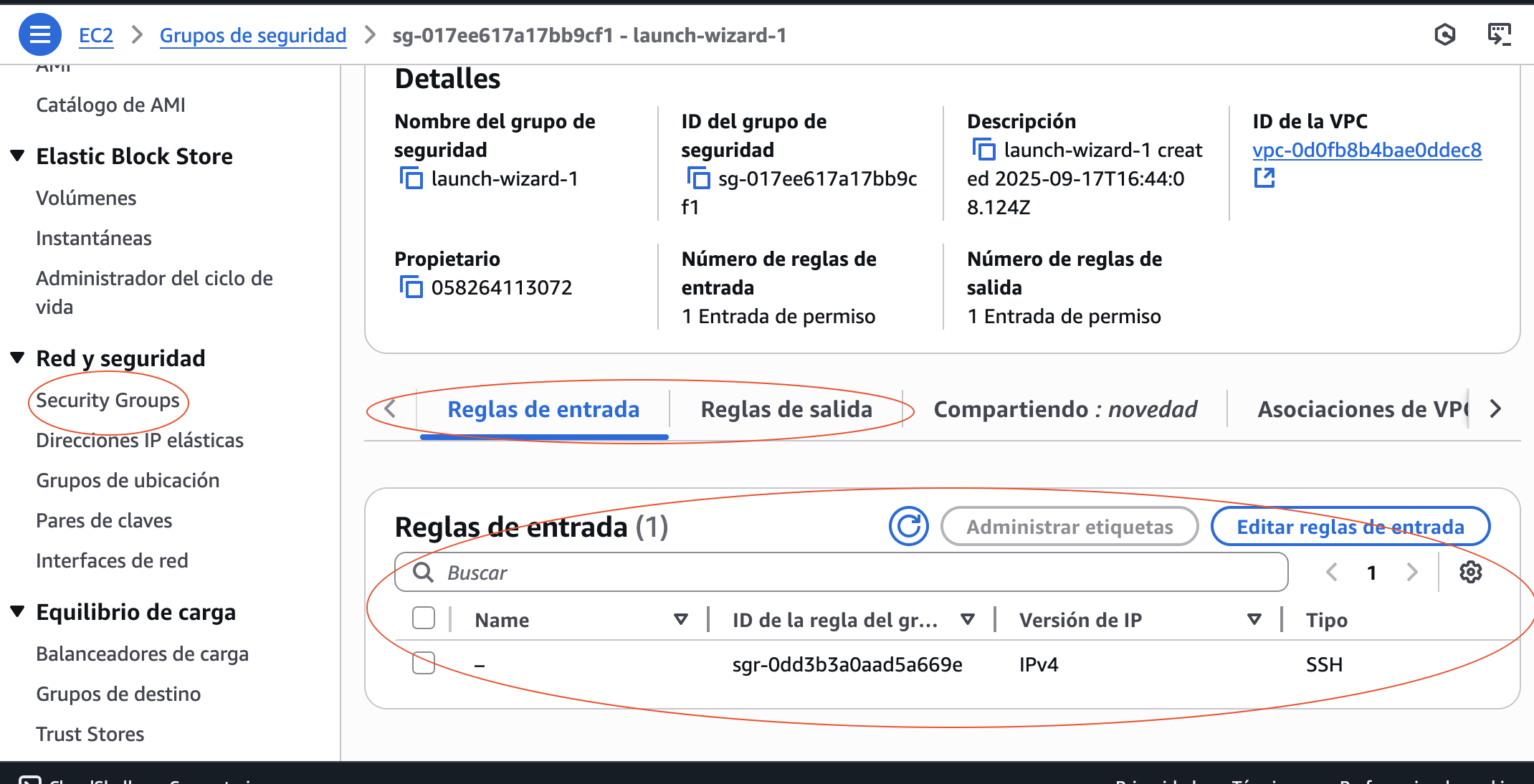Image resolution: width=1534 pixels, height=784 pixels.
Task: Click the CloudShell screen icon in header
Action: [1499, 34]
